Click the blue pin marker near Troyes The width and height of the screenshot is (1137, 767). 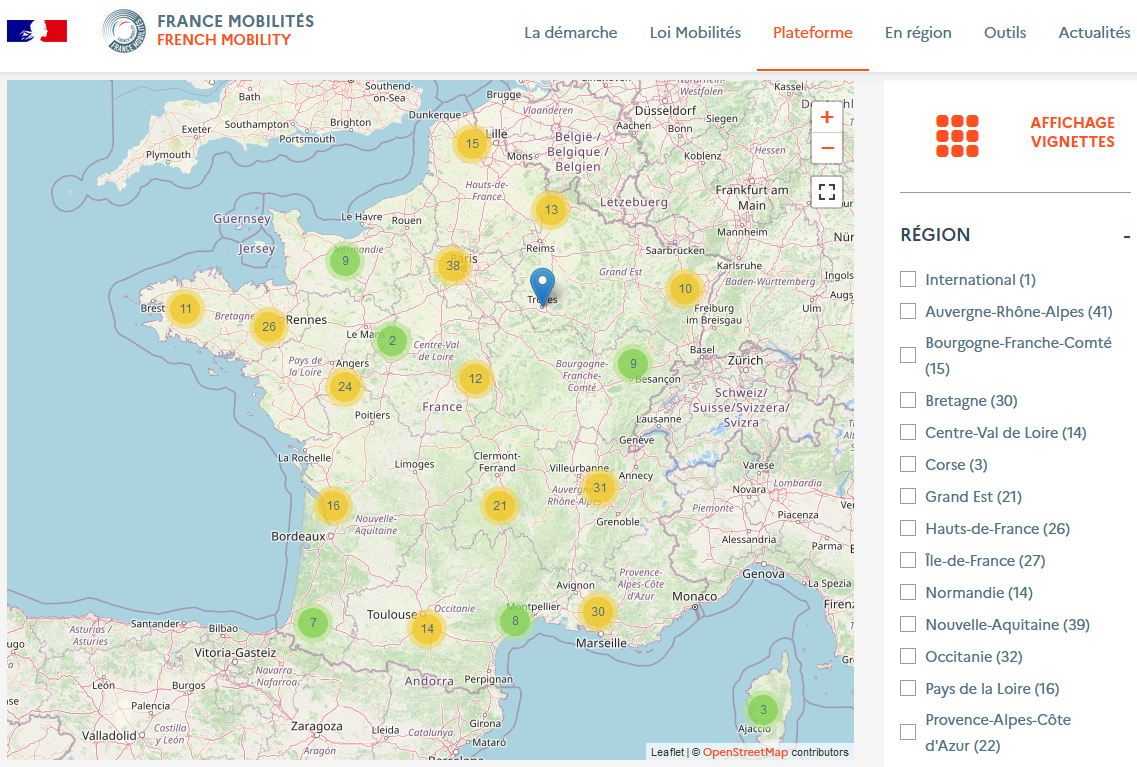(x=542, y=285)
